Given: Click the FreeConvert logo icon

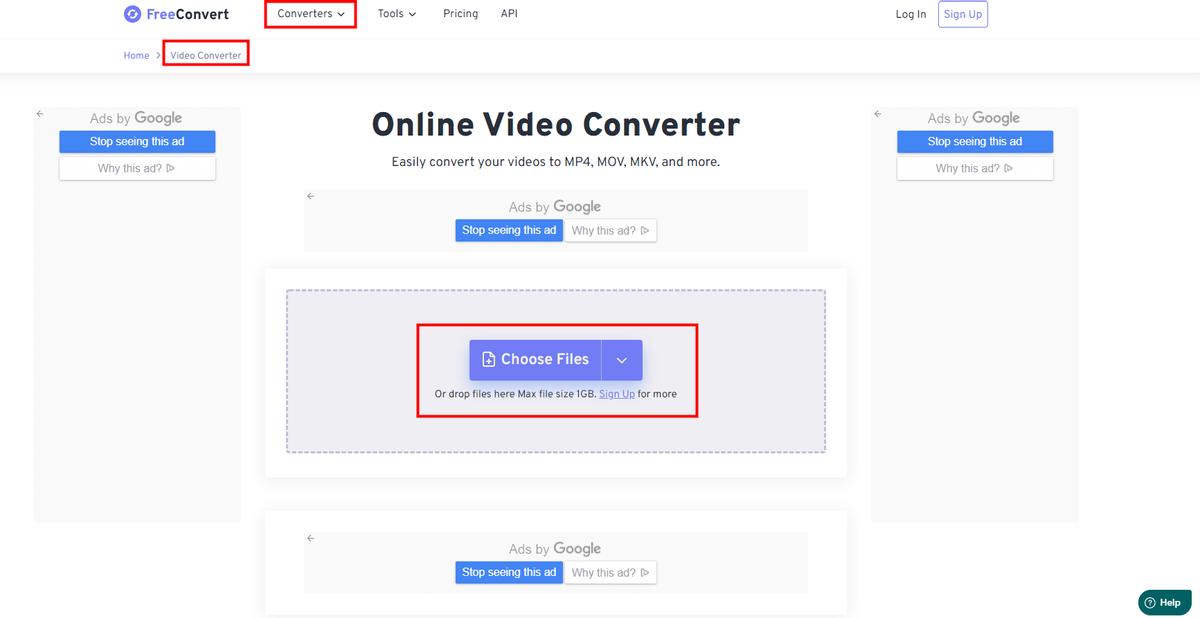Looking at the screenshot, I should pyautogui.click(x=131, y=13).
